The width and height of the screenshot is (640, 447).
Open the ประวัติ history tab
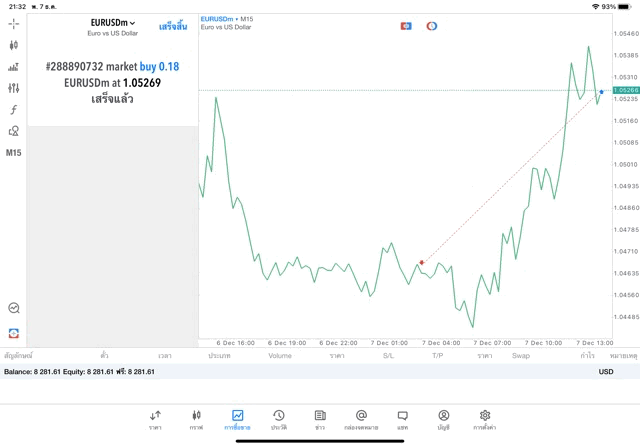coord(279,420)
